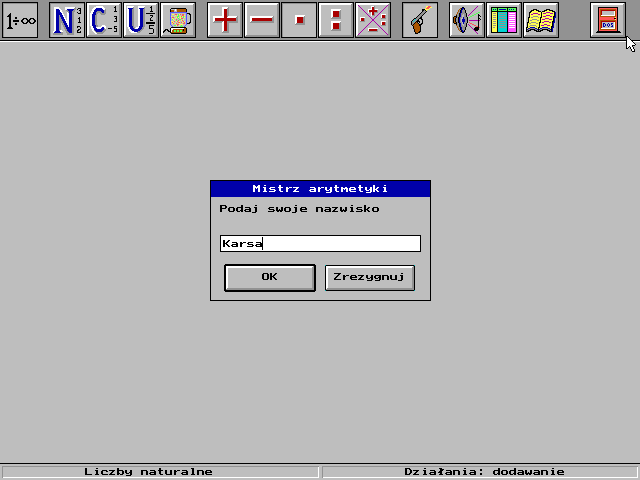Image resolution: width=640 pixels, height=480 pixels.
Task: Open the colored results table icon
Action: (504, 20)
